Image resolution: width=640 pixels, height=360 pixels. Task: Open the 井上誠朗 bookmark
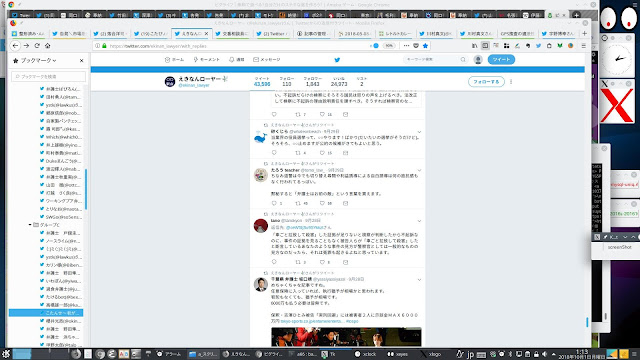[x=61, y=145]
